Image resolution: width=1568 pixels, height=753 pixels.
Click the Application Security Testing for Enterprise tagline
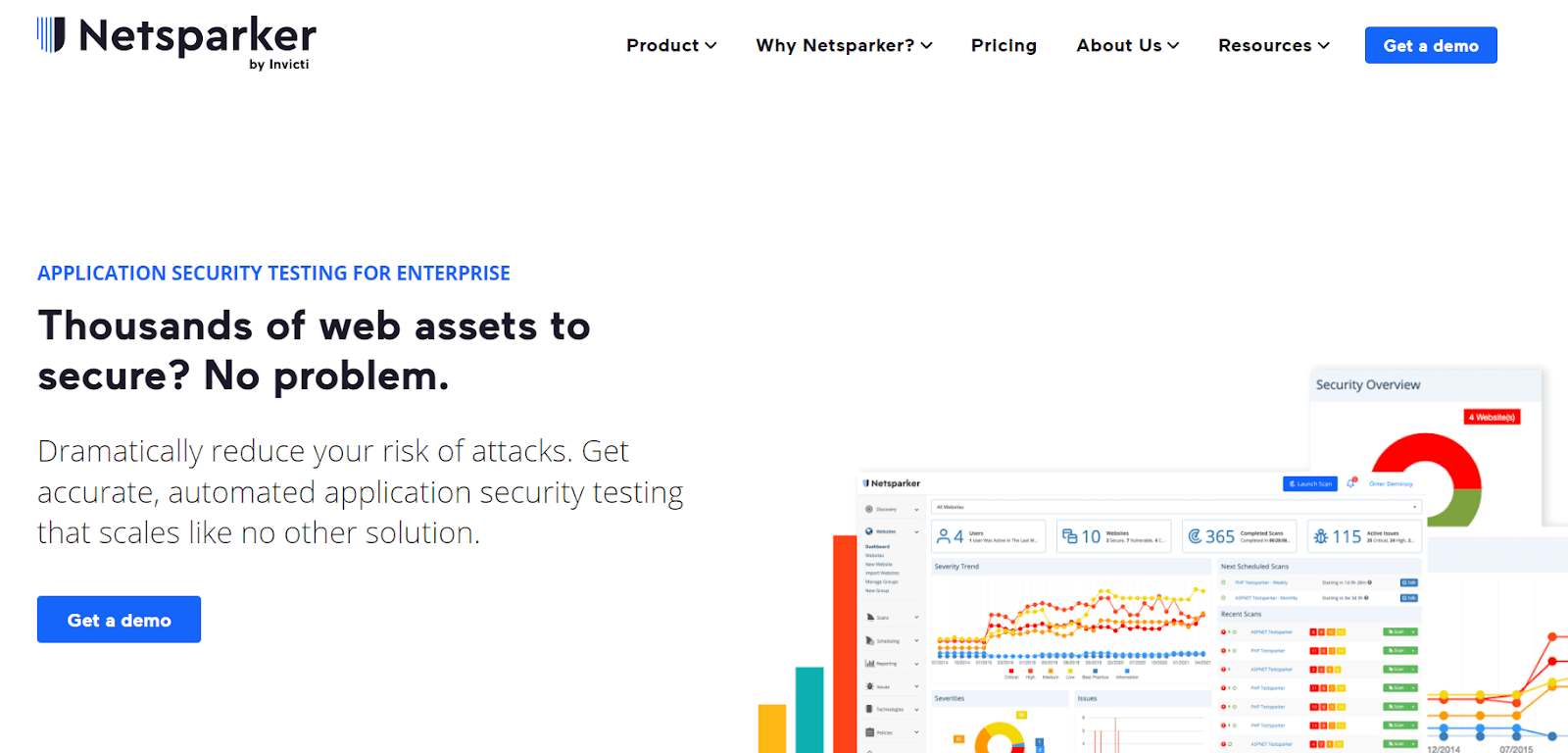(x=273, y=274)
